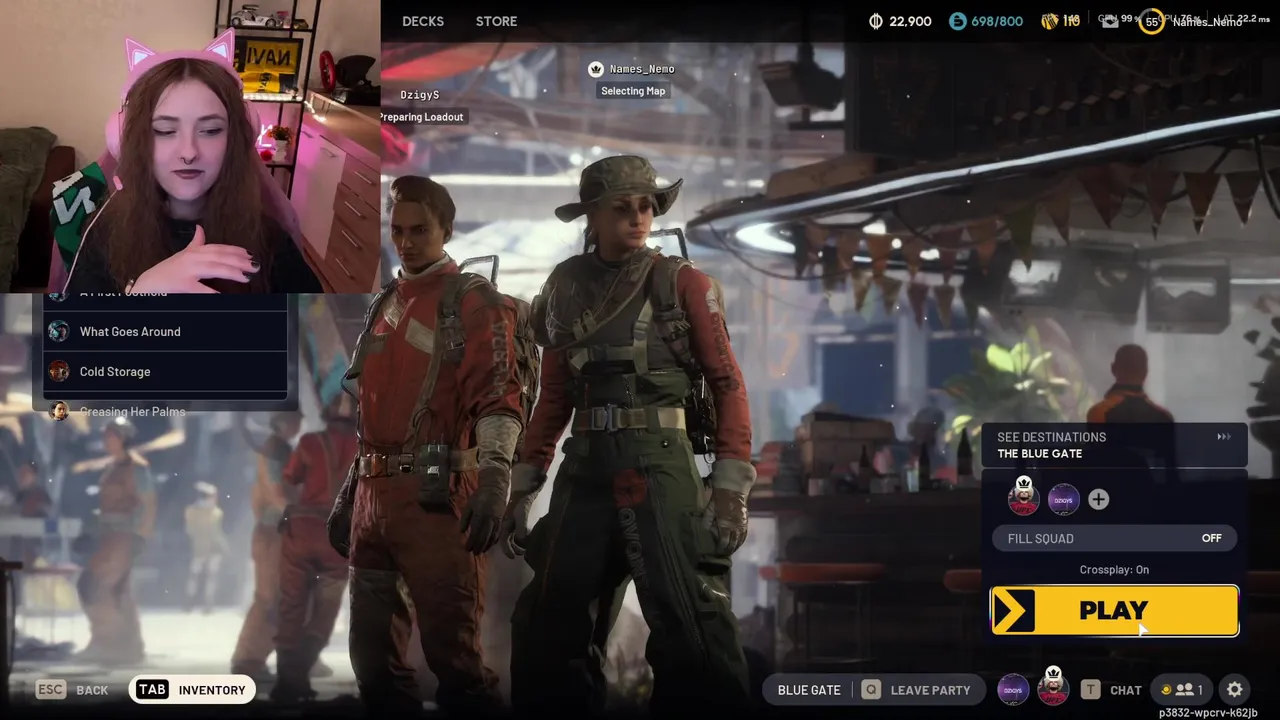Click the DzigyS player name label

coord(420,95)
